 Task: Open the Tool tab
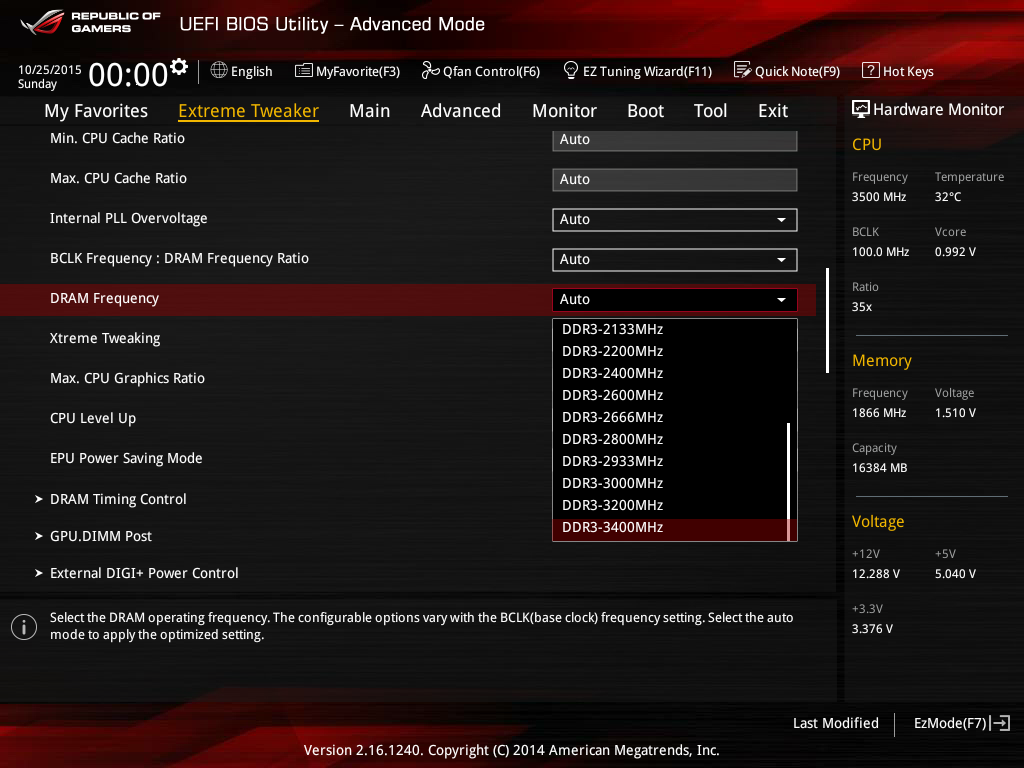click(x=711, y=111)
